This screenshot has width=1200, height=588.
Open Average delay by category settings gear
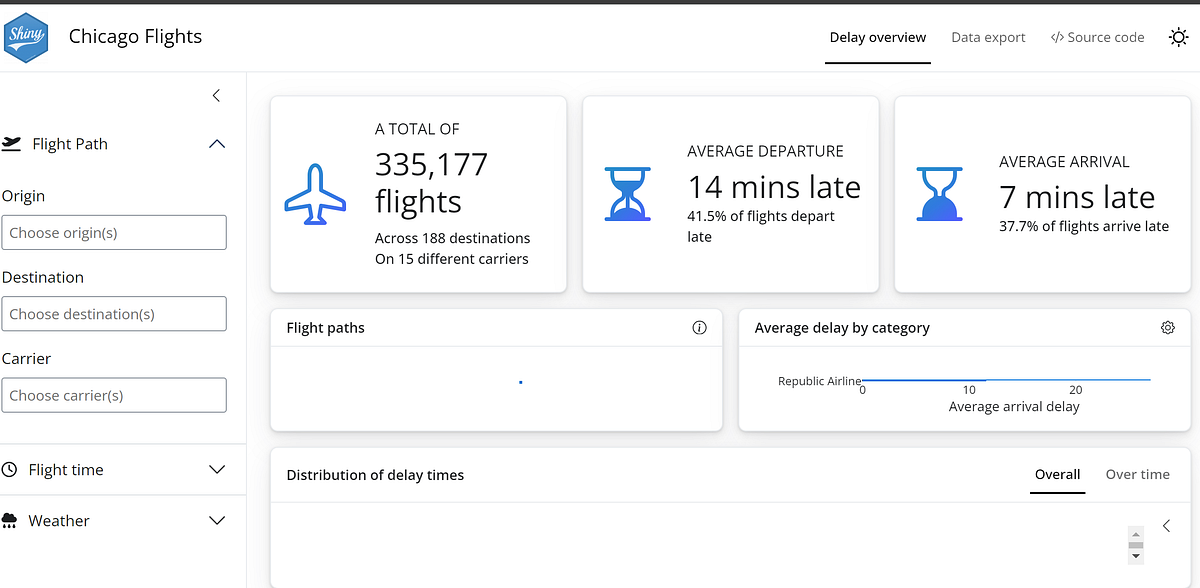point(1167,327)
